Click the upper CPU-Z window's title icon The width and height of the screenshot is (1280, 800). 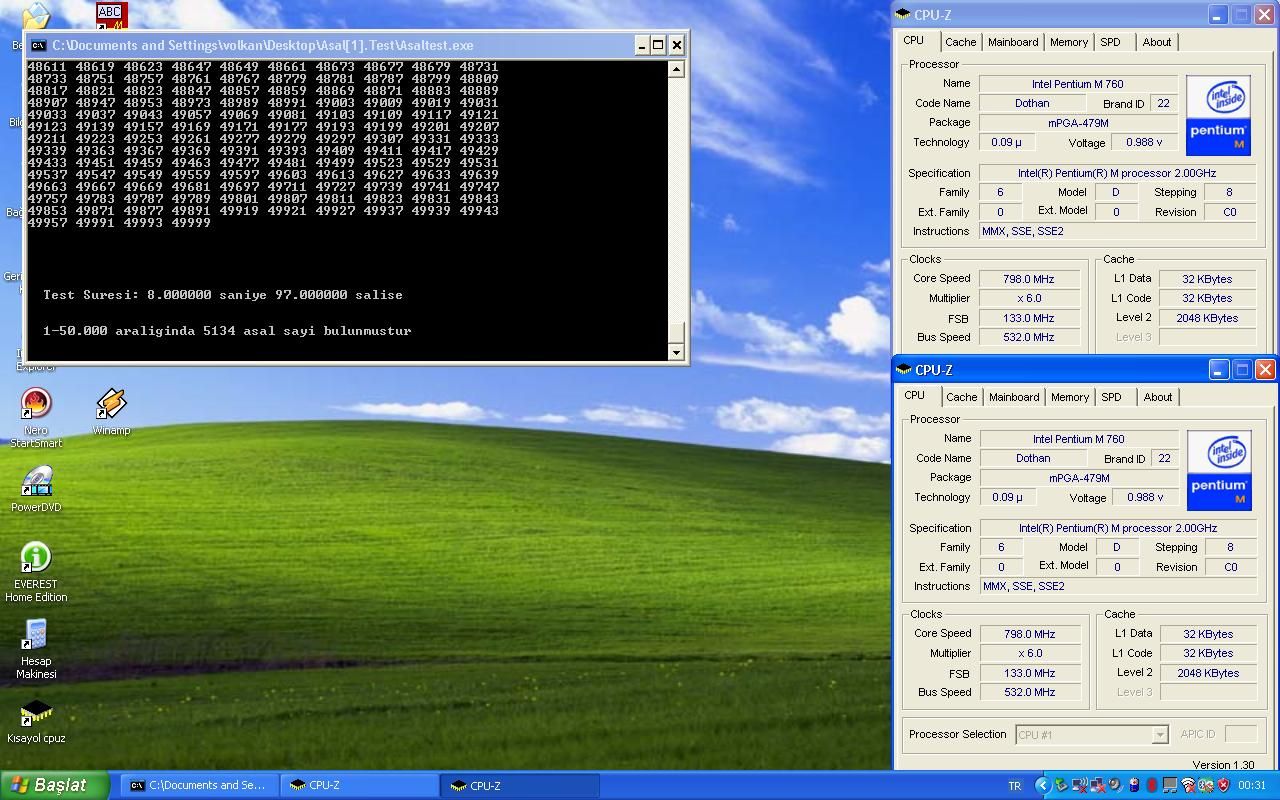[x=903, y=14]
